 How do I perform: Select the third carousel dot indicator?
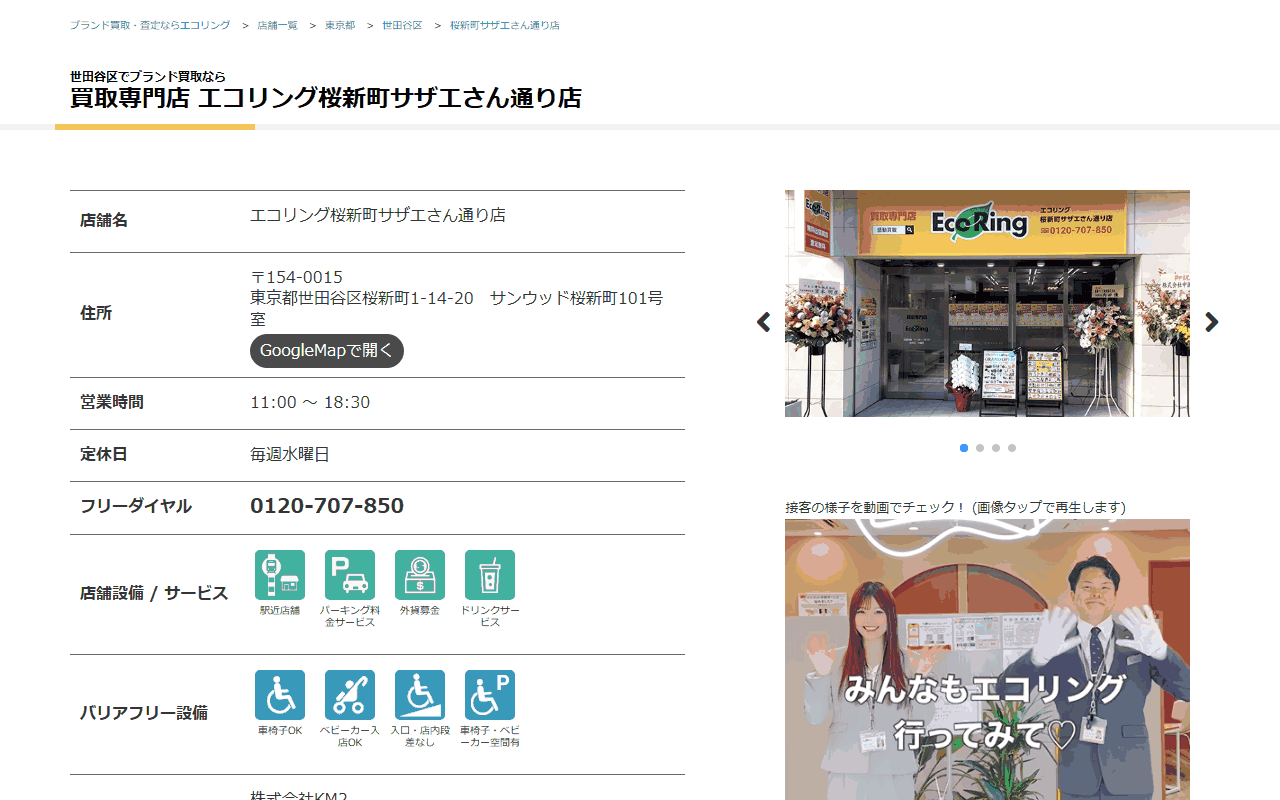(996, 448)
